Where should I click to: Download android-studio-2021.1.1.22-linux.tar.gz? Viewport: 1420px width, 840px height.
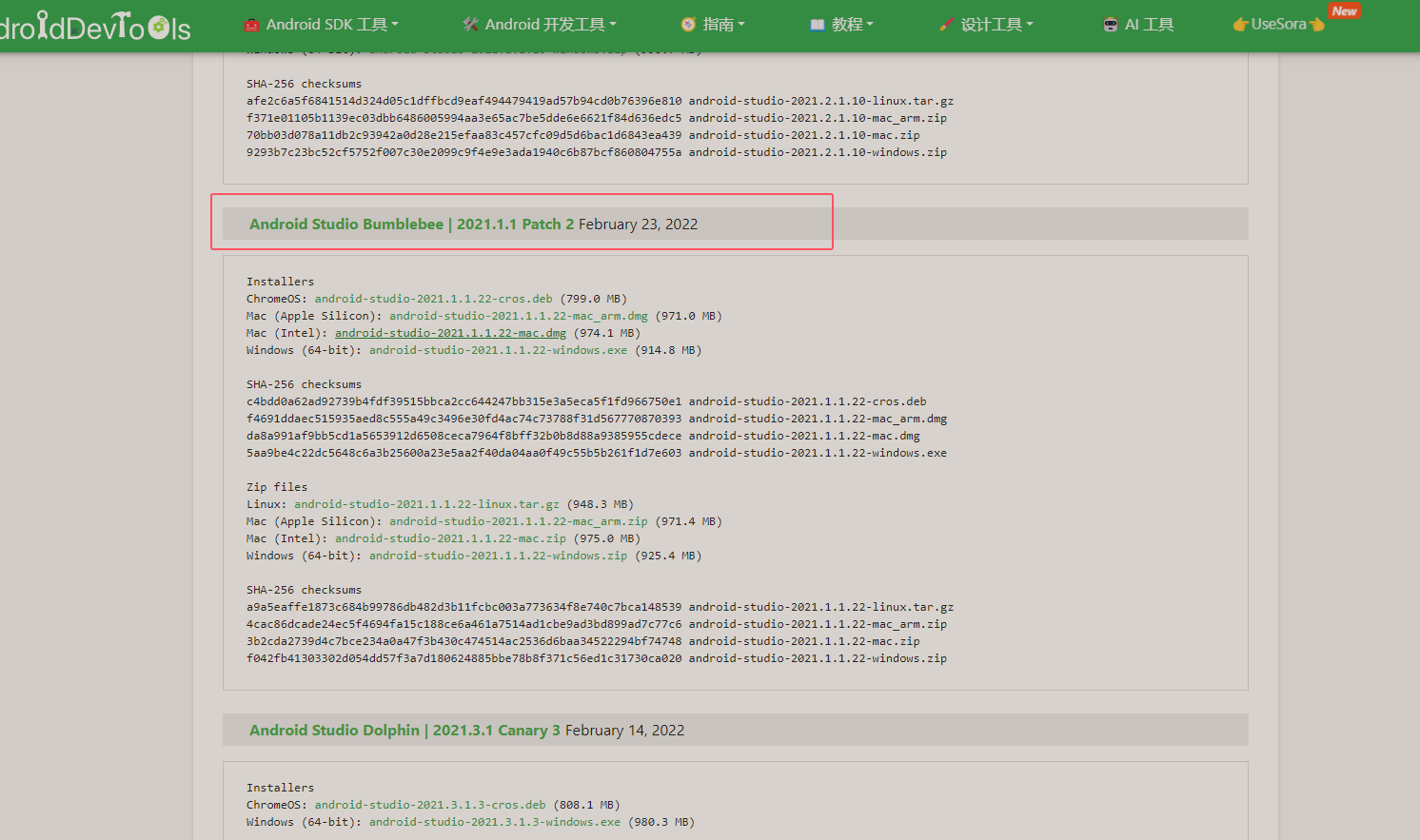click(426, 504)
